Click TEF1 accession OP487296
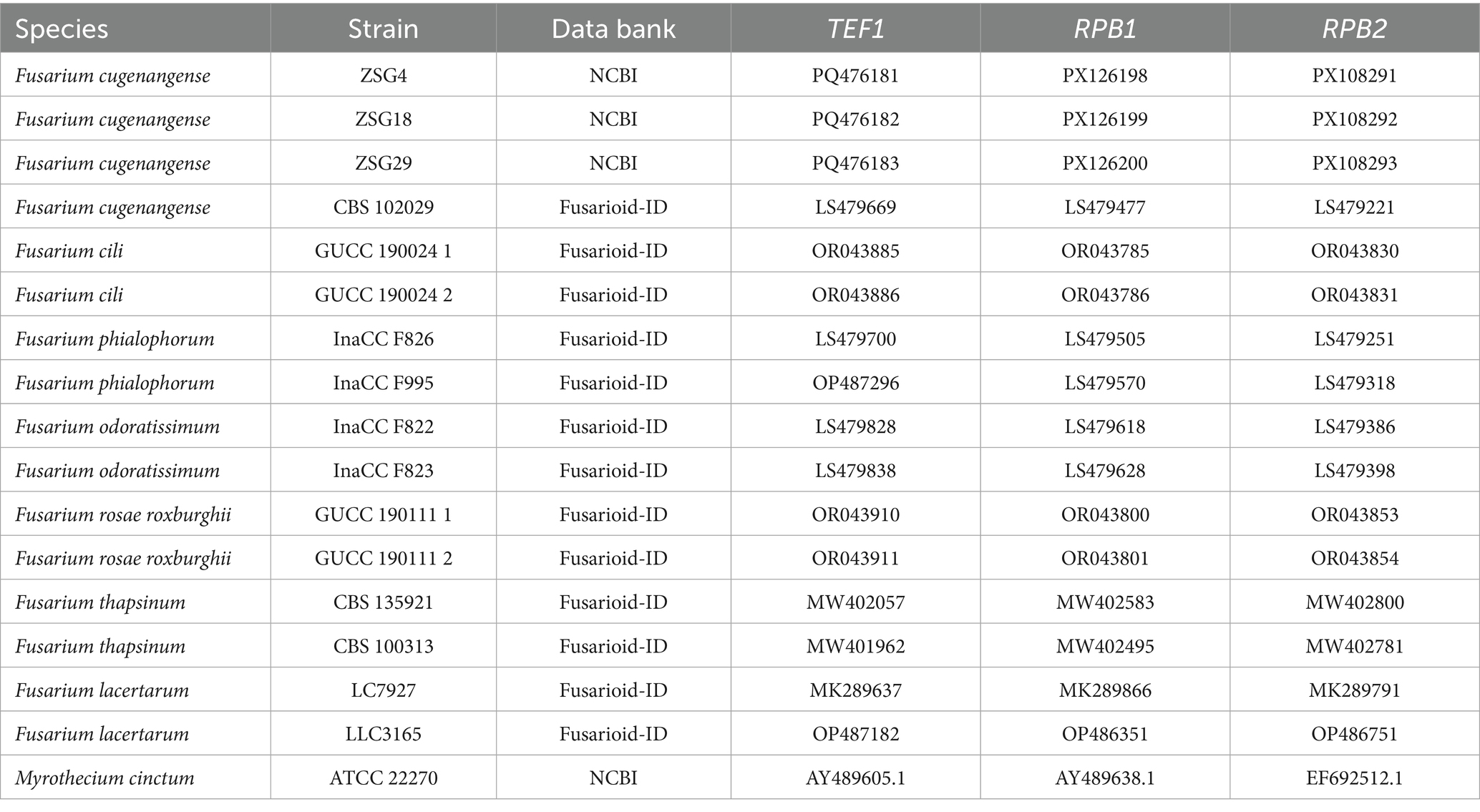 click(855, 383)
